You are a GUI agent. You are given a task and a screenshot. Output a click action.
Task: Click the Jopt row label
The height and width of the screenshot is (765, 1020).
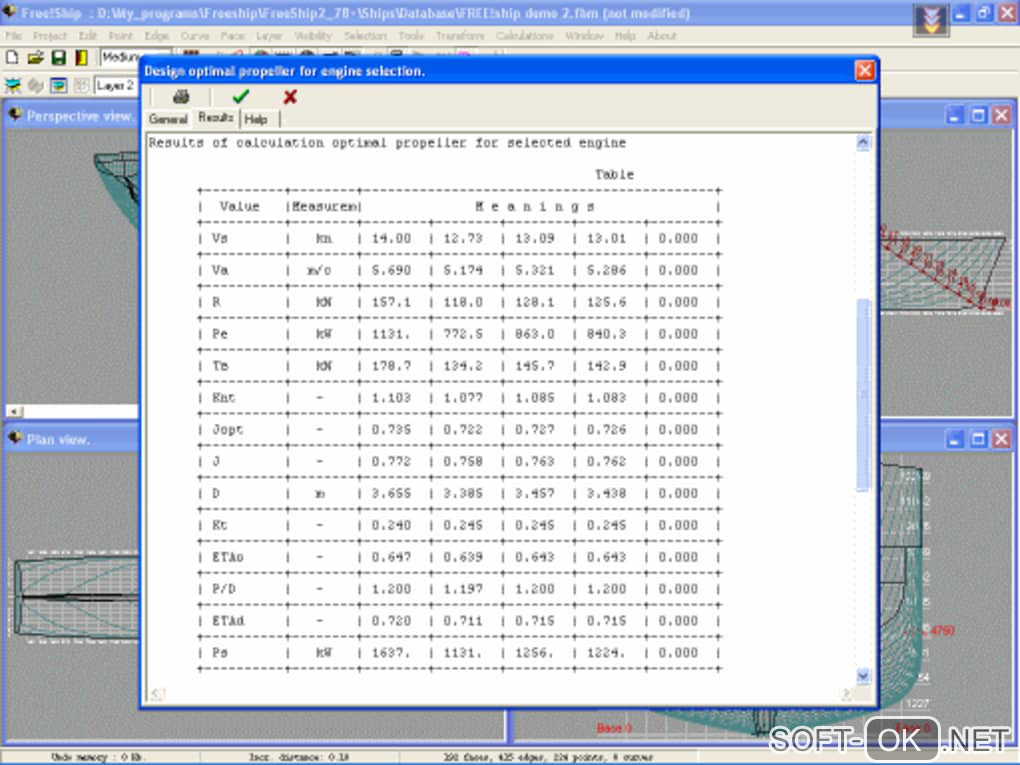(228, 430)
